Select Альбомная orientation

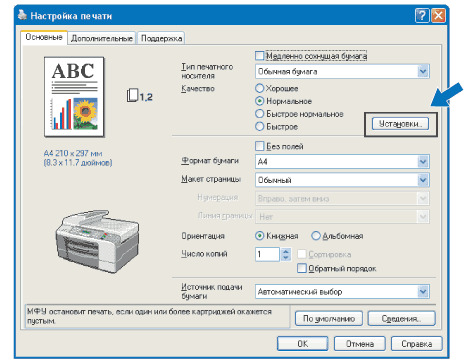coord(315,236)
